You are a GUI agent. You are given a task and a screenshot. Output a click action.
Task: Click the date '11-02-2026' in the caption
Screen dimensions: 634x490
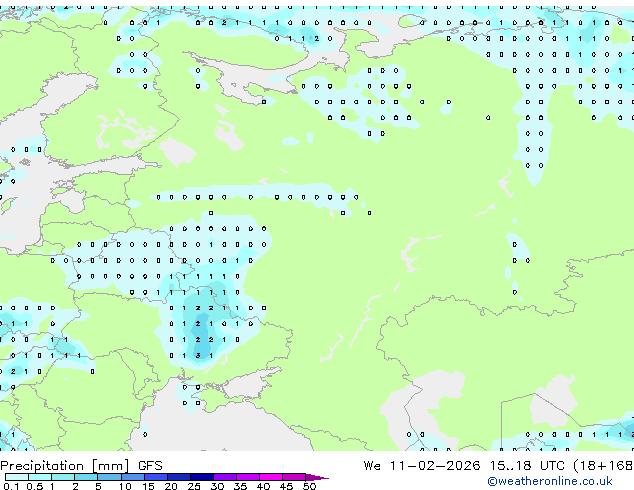435,466
